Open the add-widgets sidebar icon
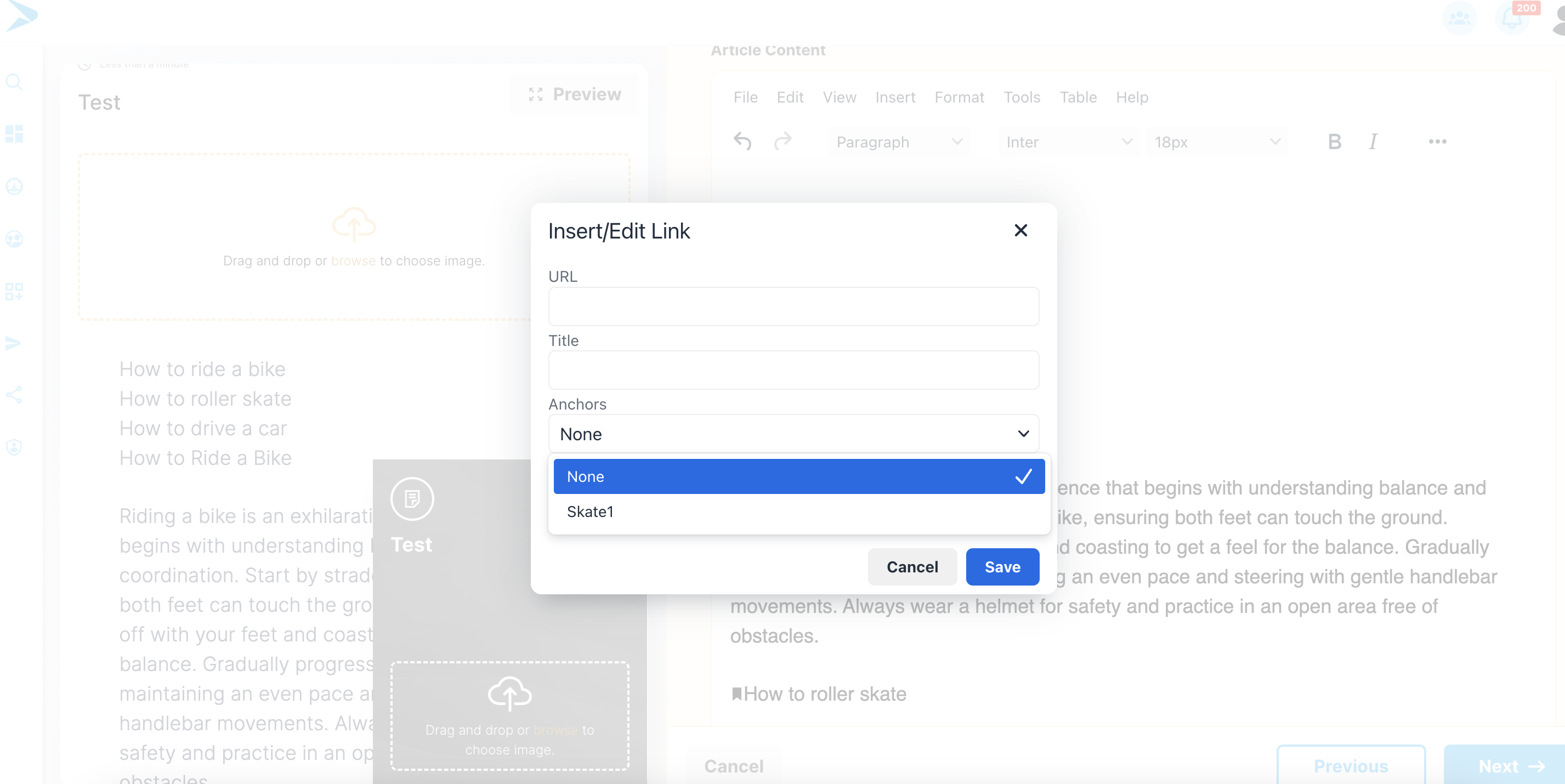1565x784 pixels. (x=14, y=292)
